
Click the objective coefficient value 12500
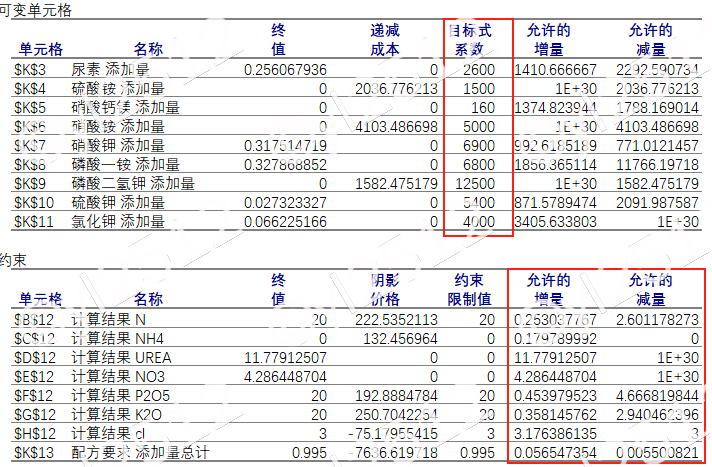474,184
